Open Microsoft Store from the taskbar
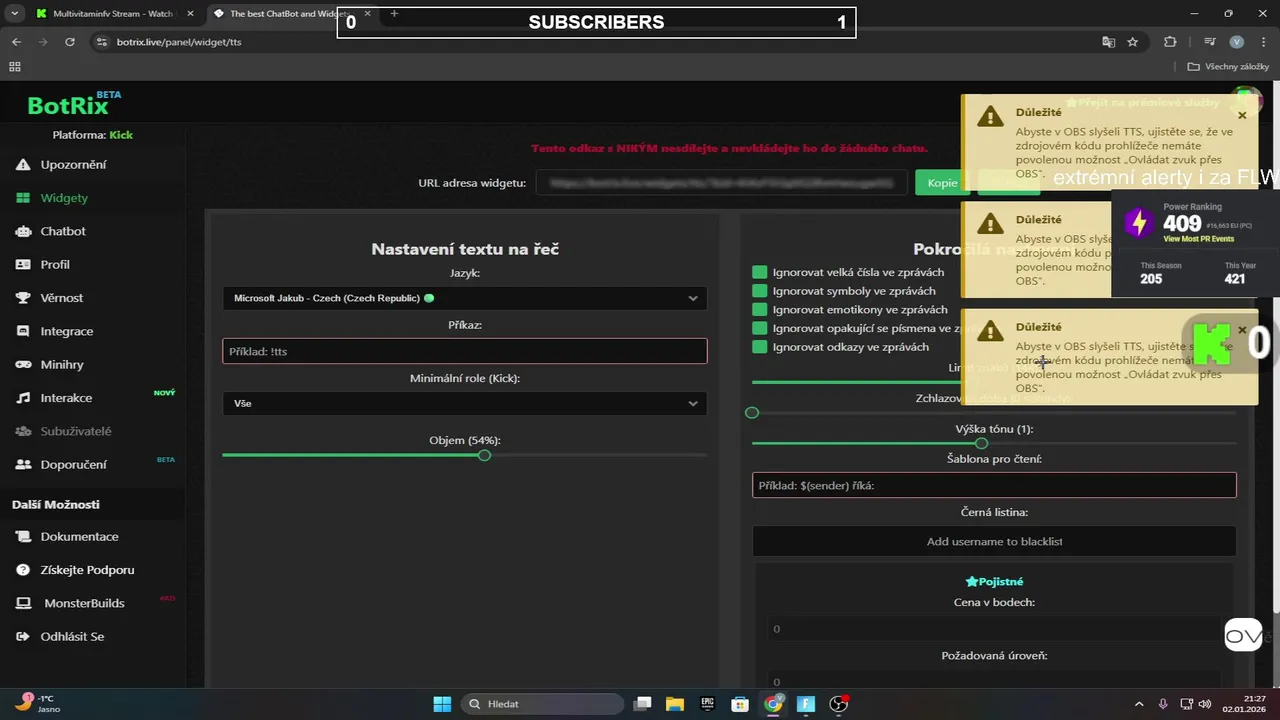Viewport: 1280px width, 720px height. pyautogui.click(x=740, y=704)
